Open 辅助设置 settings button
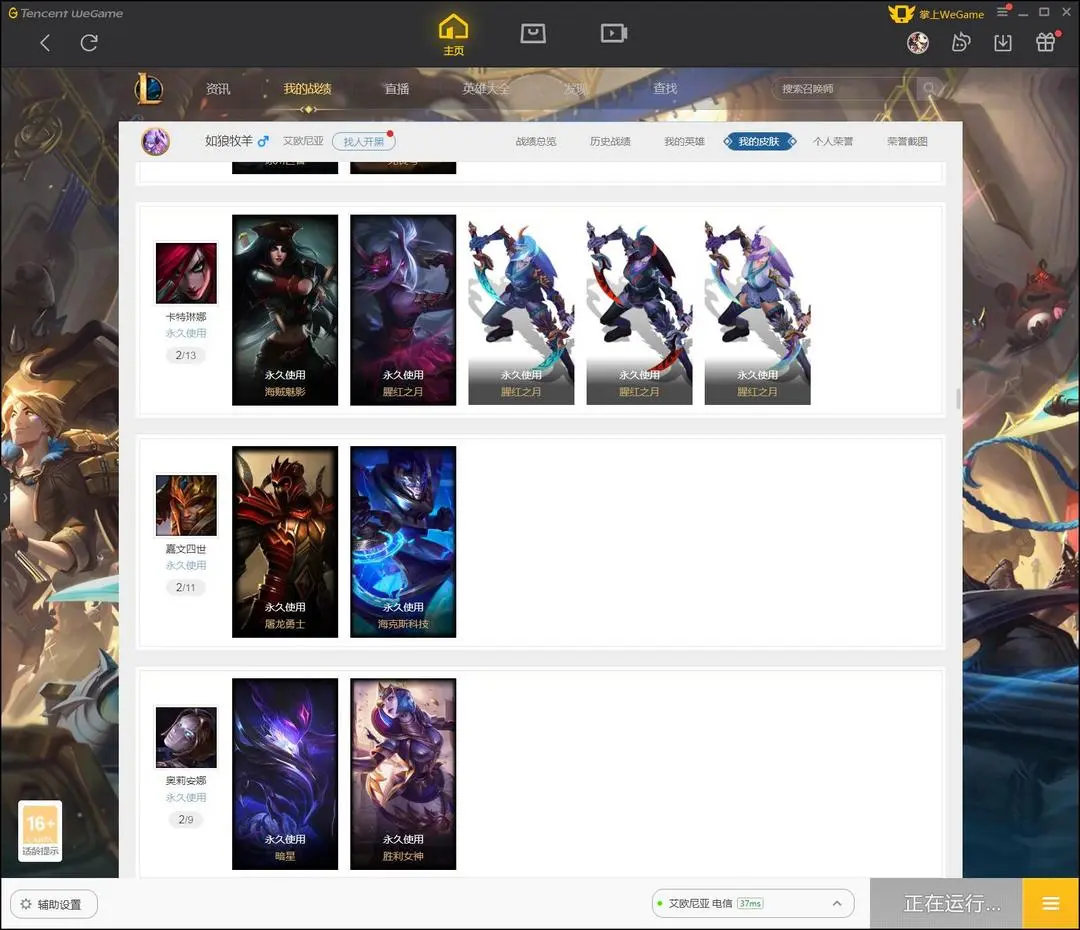The image size is (1080, 930). [x=54, y=904]
